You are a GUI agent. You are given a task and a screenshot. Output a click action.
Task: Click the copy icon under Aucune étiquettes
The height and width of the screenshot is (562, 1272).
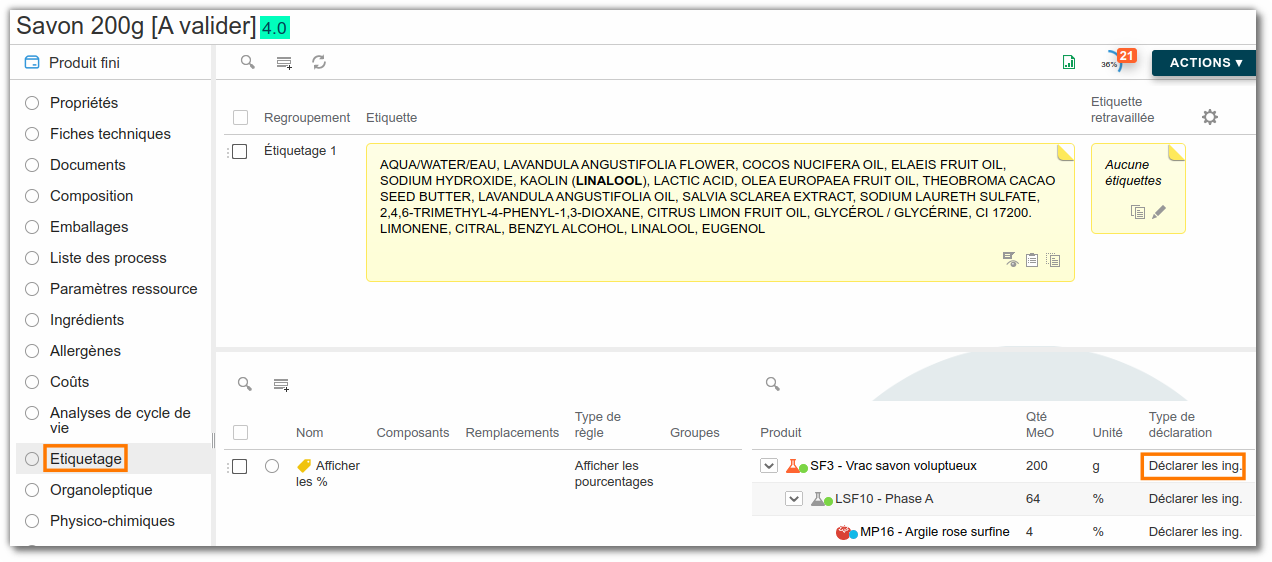[x=1138, y=212]
